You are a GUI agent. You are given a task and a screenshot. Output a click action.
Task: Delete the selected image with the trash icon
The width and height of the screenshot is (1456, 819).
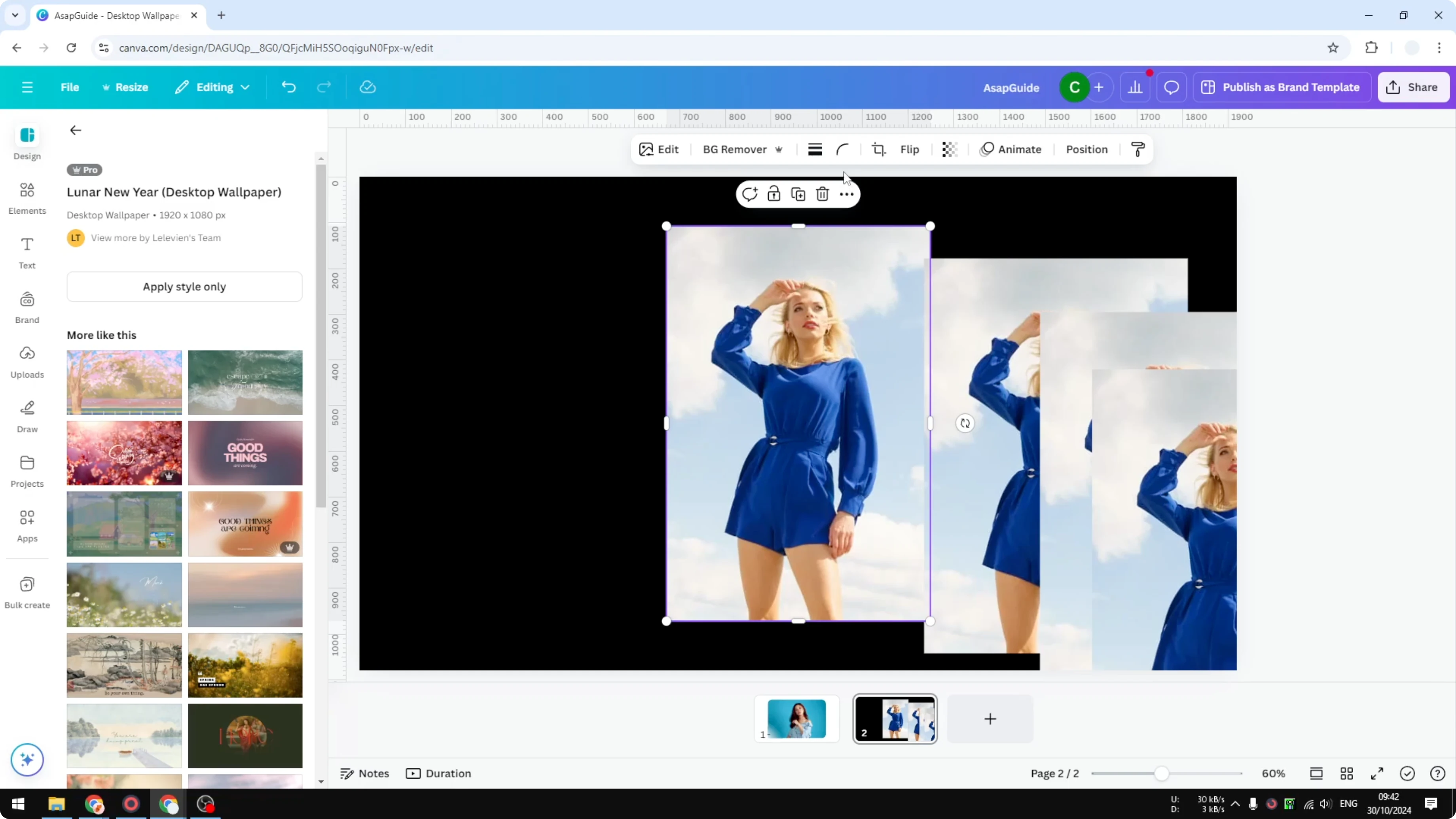[x=822, y=193]
